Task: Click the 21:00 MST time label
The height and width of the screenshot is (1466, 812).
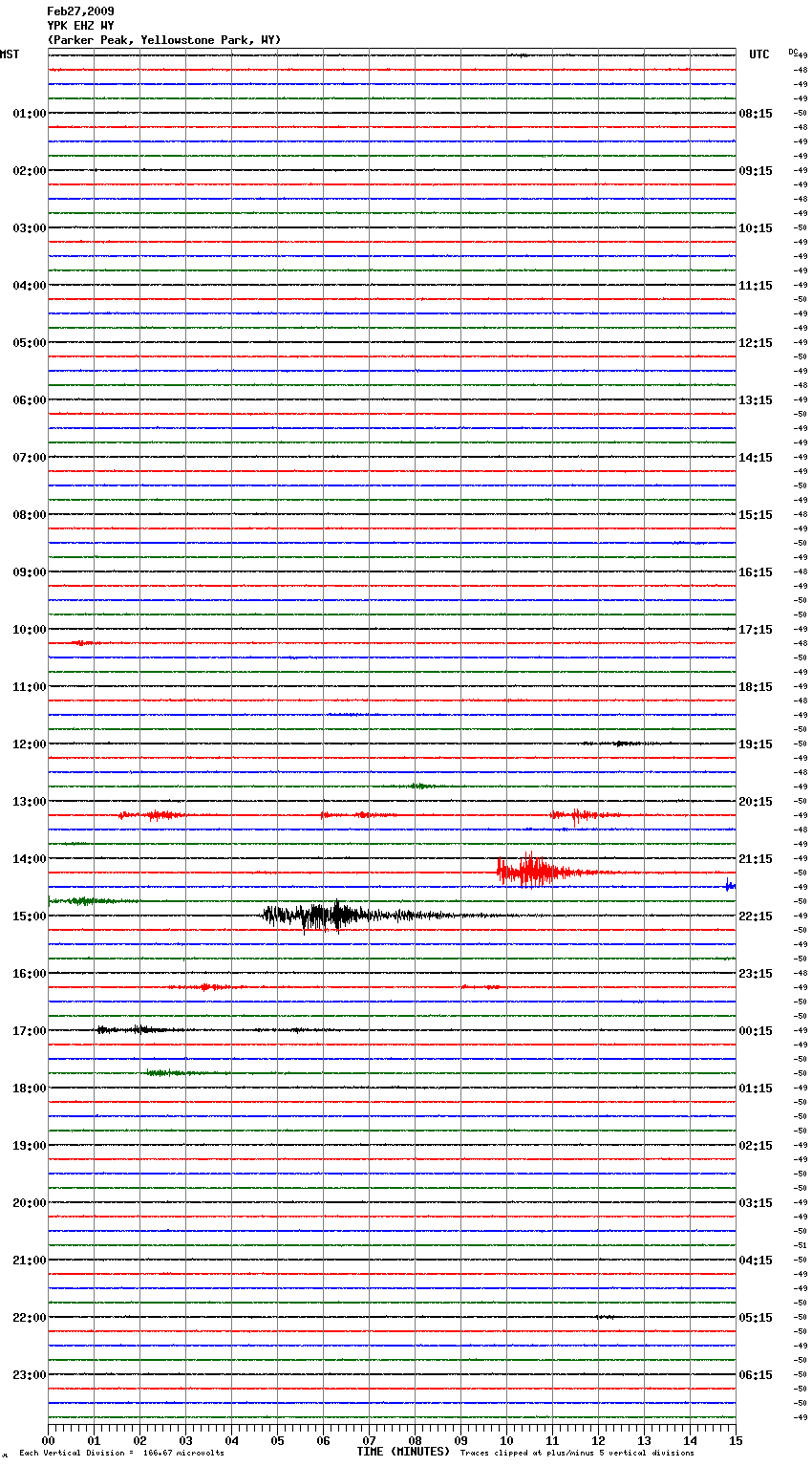Action: (30, 1261)
